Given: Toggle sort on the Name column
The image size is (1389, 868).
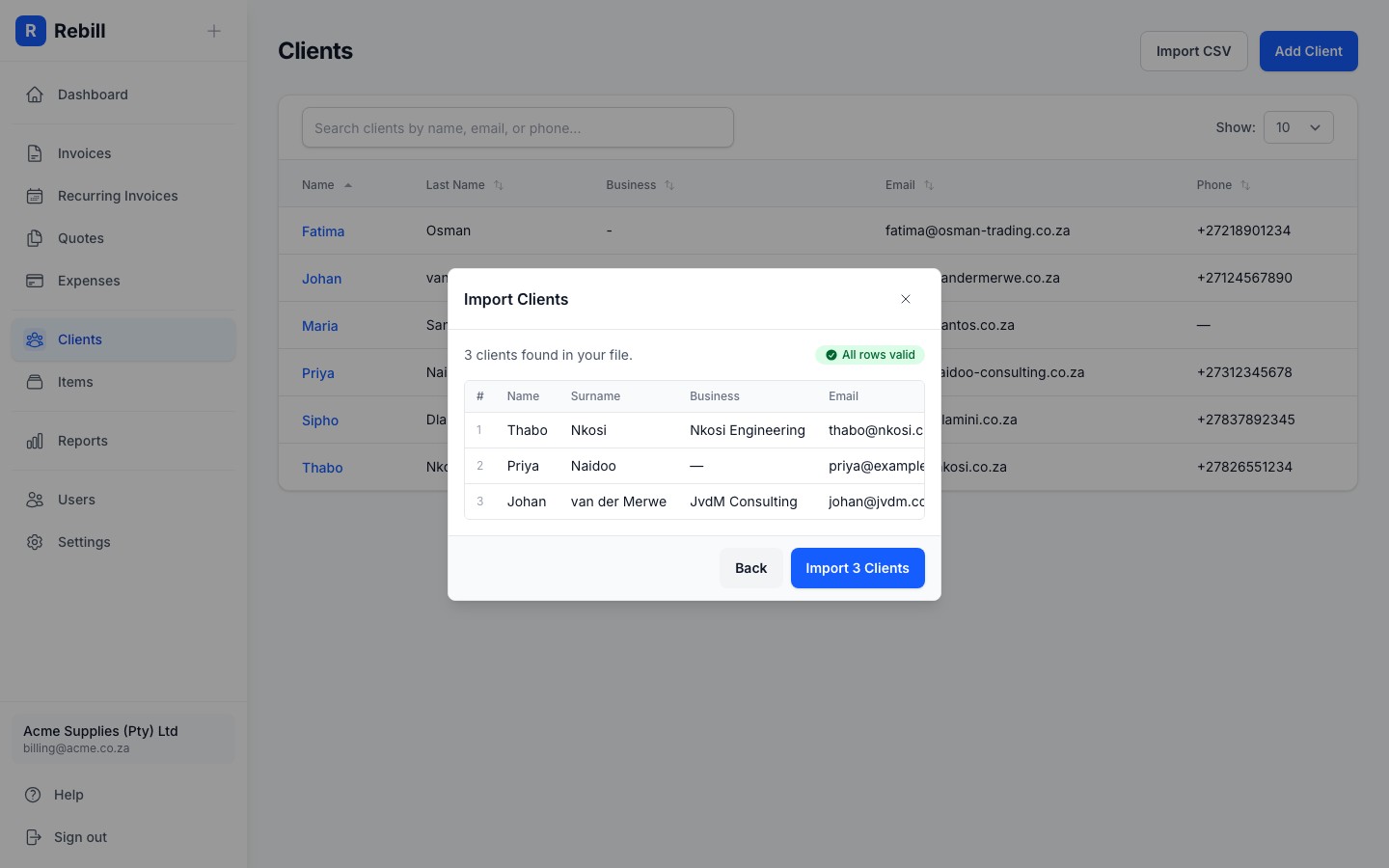Looking at the screenshot, I should tap(348, 184).
